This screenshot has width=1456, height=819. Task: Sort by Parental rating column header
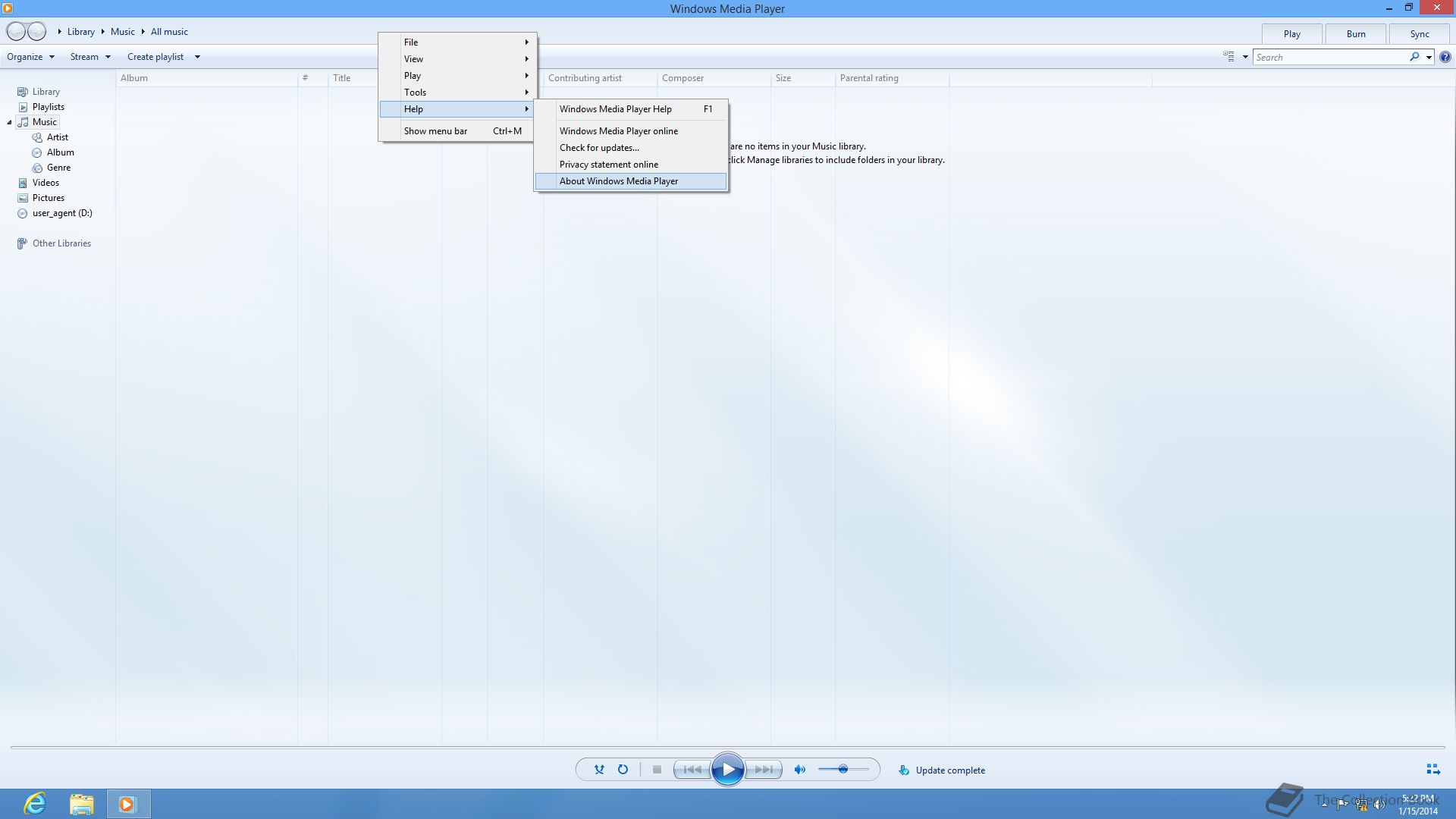pos(892,78)
